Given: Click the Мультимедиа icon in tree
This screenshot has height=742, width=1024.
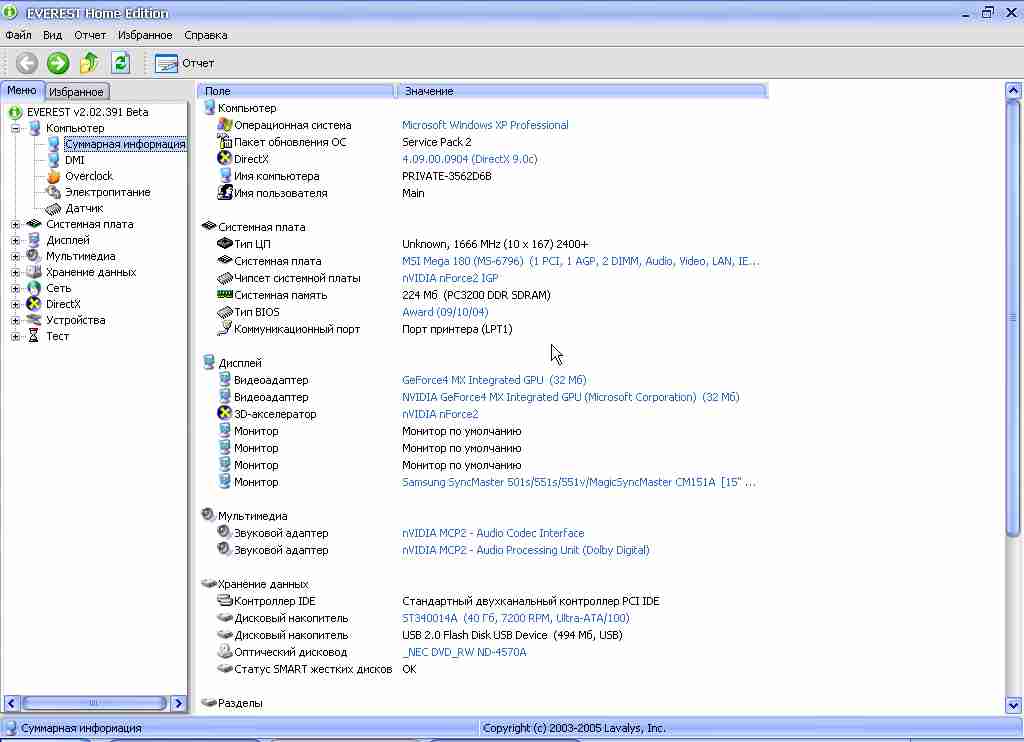Looking at the screenshot, I should [34, 256].
